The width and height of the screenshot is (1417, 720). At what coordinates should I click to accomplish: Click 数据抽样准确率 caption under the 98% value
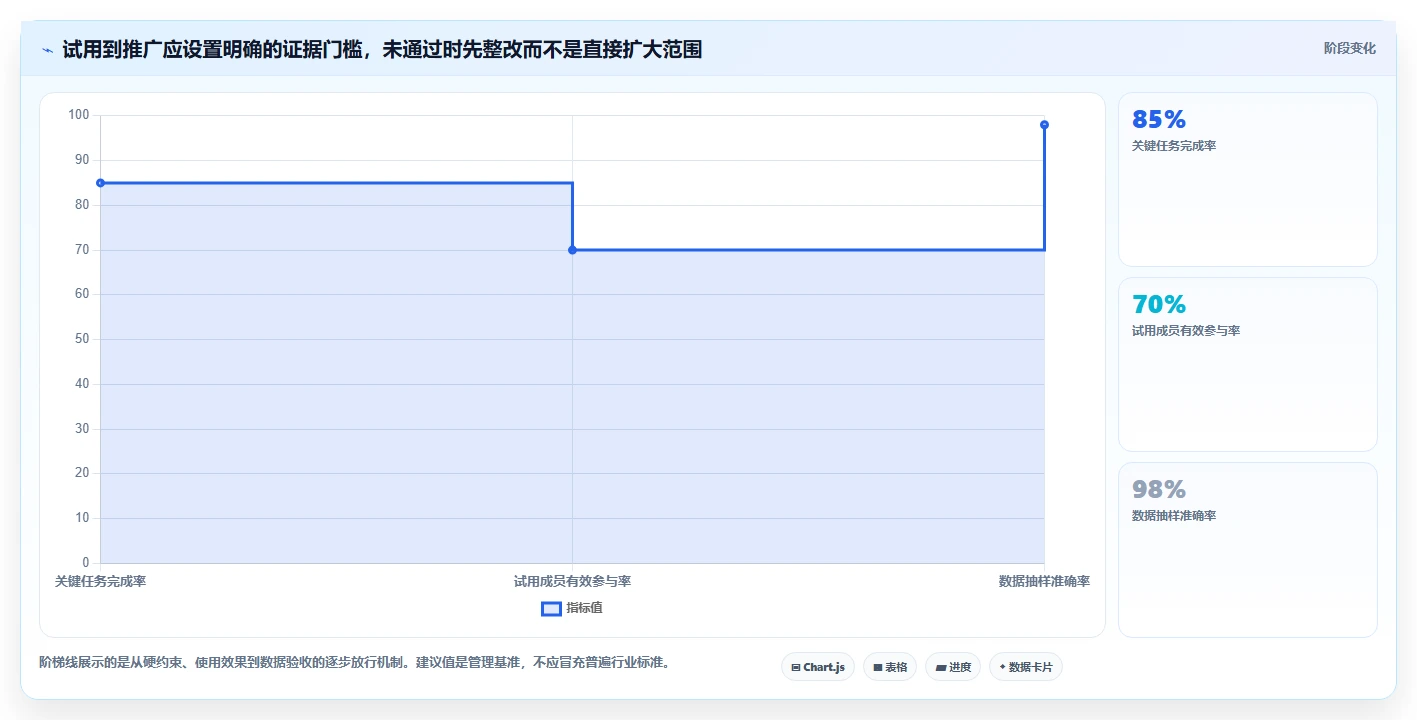[1174, 516]
